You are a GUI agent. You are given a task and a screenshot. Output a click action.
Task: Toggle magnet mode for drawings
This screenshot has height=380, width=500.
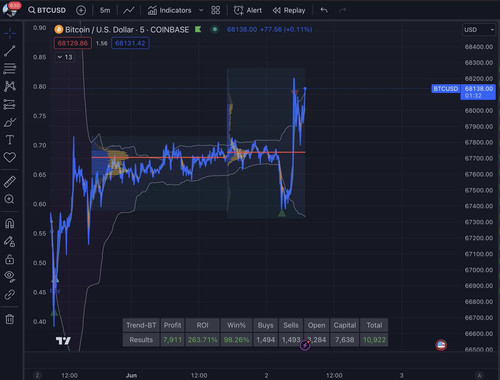(x=10, y=223)
